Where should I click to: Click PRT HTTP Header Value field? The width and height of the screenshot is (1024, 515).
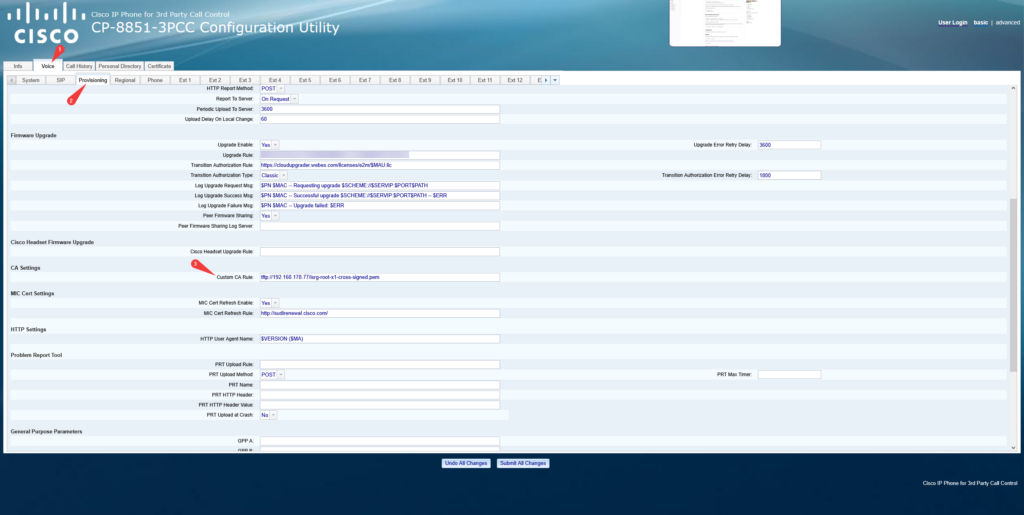coord(379,405)
